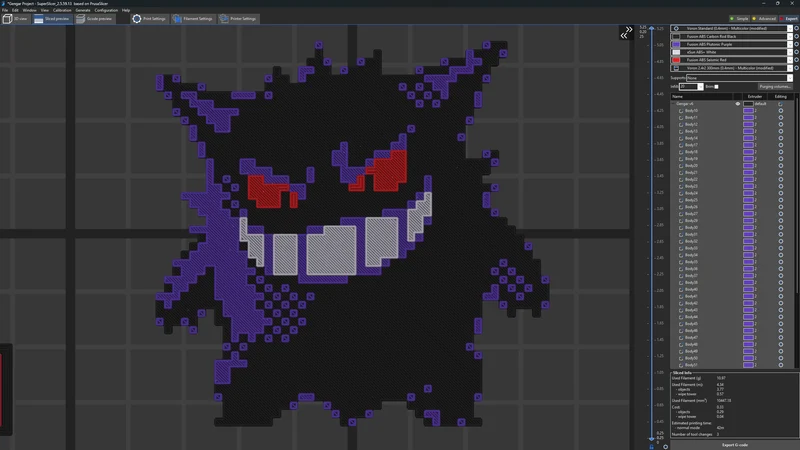Edit the print profile with the gear icon
Viewport: 800px width, 450px height.
coord(796,29)
